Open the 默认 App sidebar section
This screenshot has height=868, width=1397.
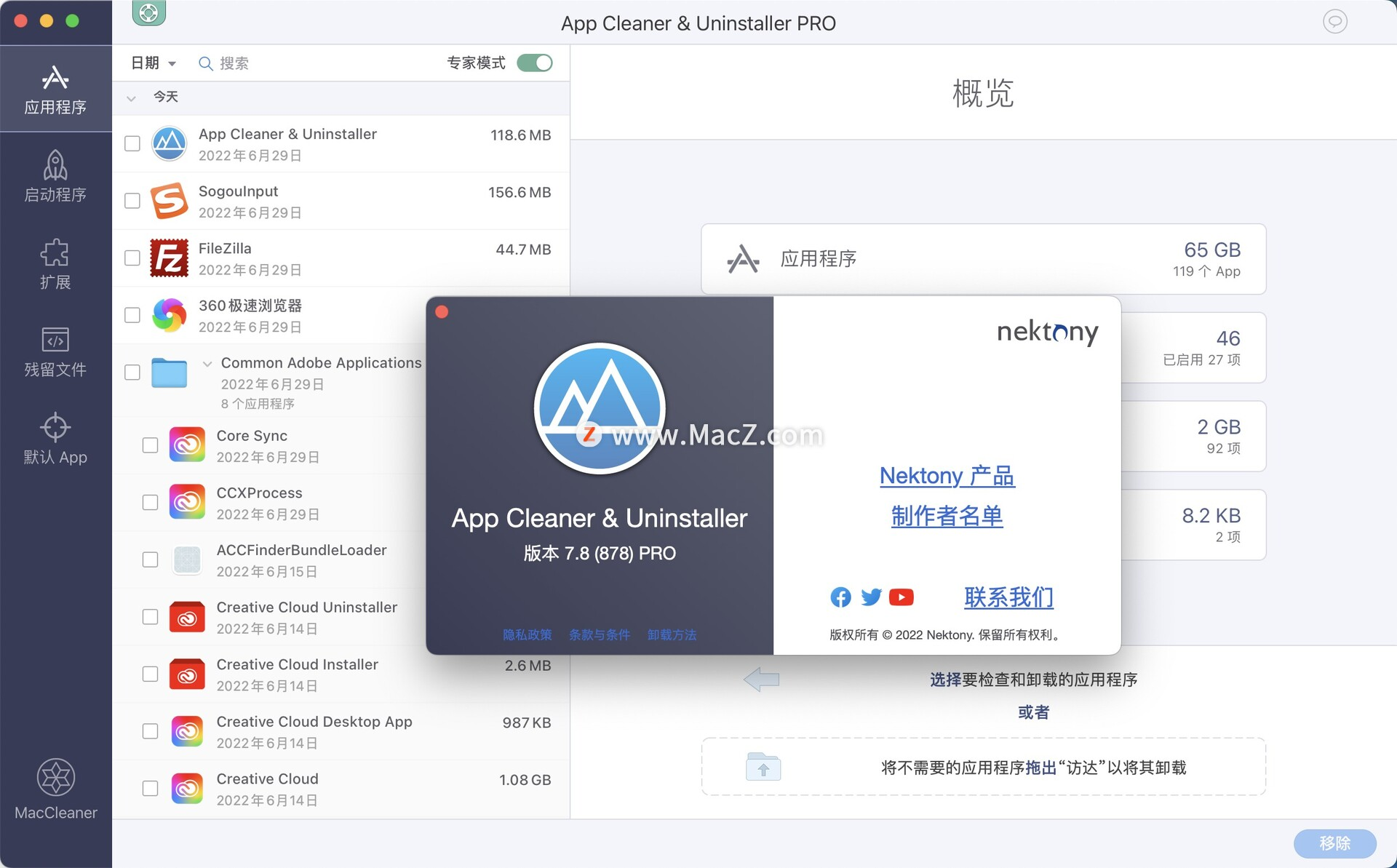point(55,439)
